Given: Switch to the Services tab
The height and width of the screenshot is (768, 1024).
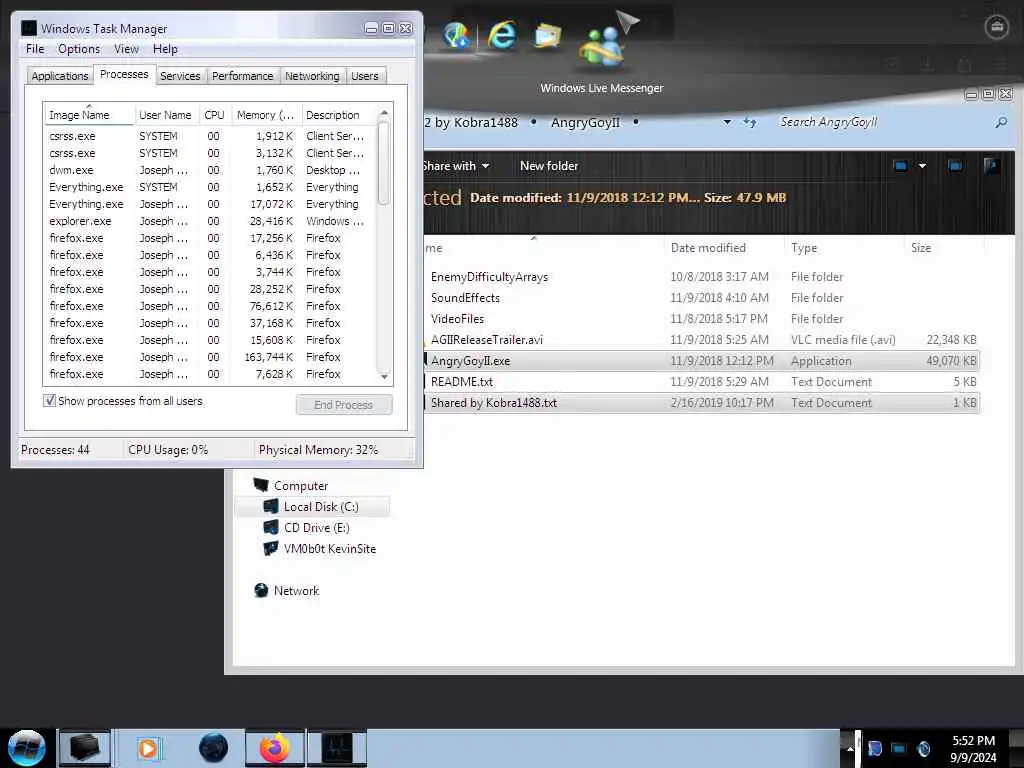Looking at the screenshot, I should [180, 76].
